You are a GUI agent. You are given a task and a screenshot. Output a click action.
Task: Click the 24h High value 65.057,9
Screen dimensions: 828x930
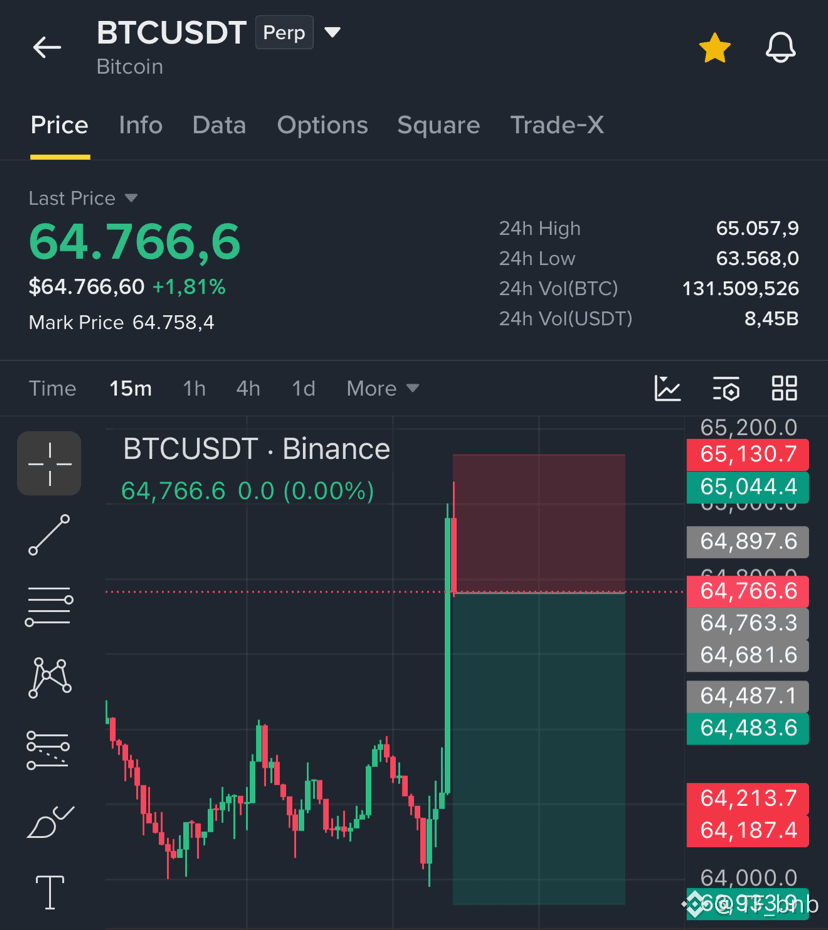(x=757, y=228)
